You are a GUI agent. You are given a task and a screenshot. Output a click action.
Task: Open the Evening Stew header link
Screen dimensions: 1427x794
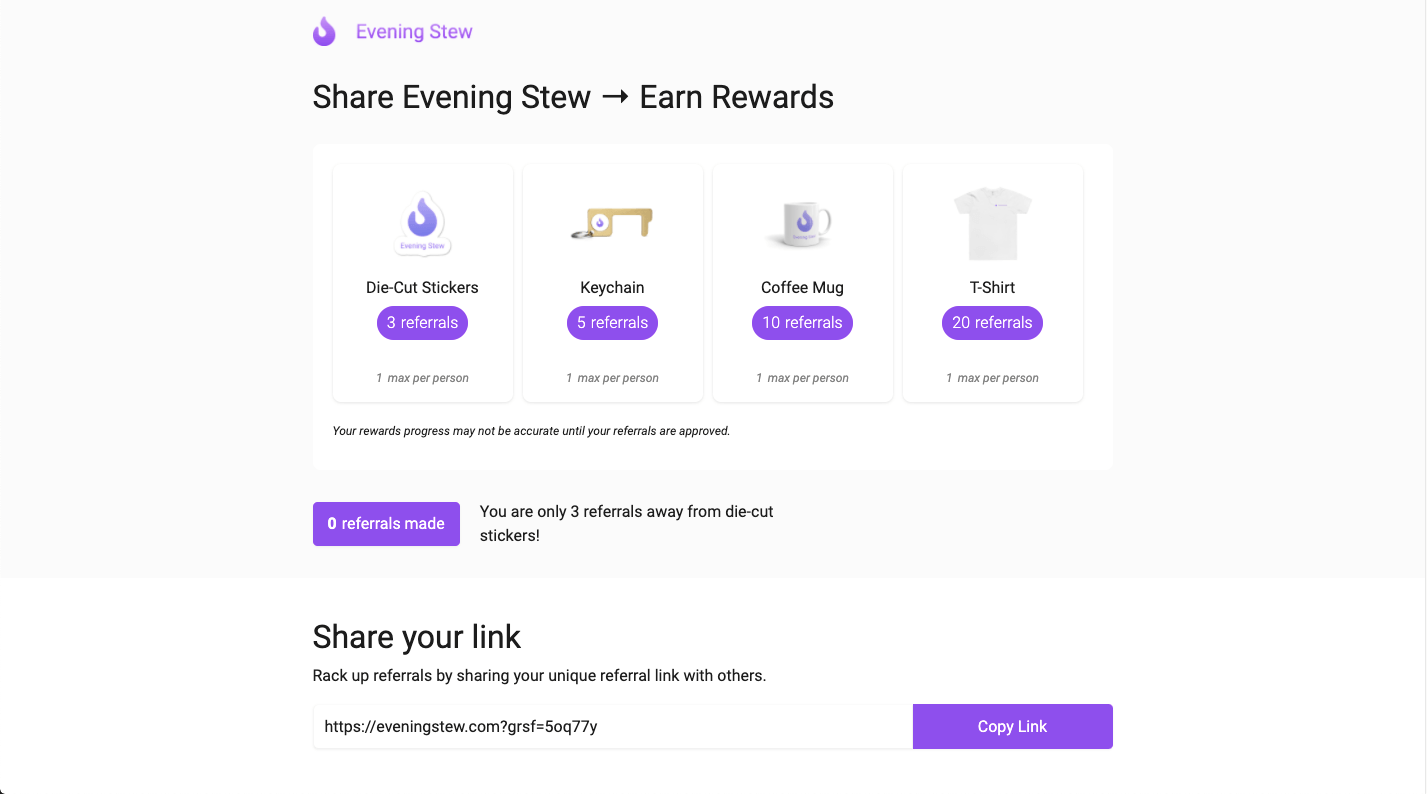pos(414,32)
